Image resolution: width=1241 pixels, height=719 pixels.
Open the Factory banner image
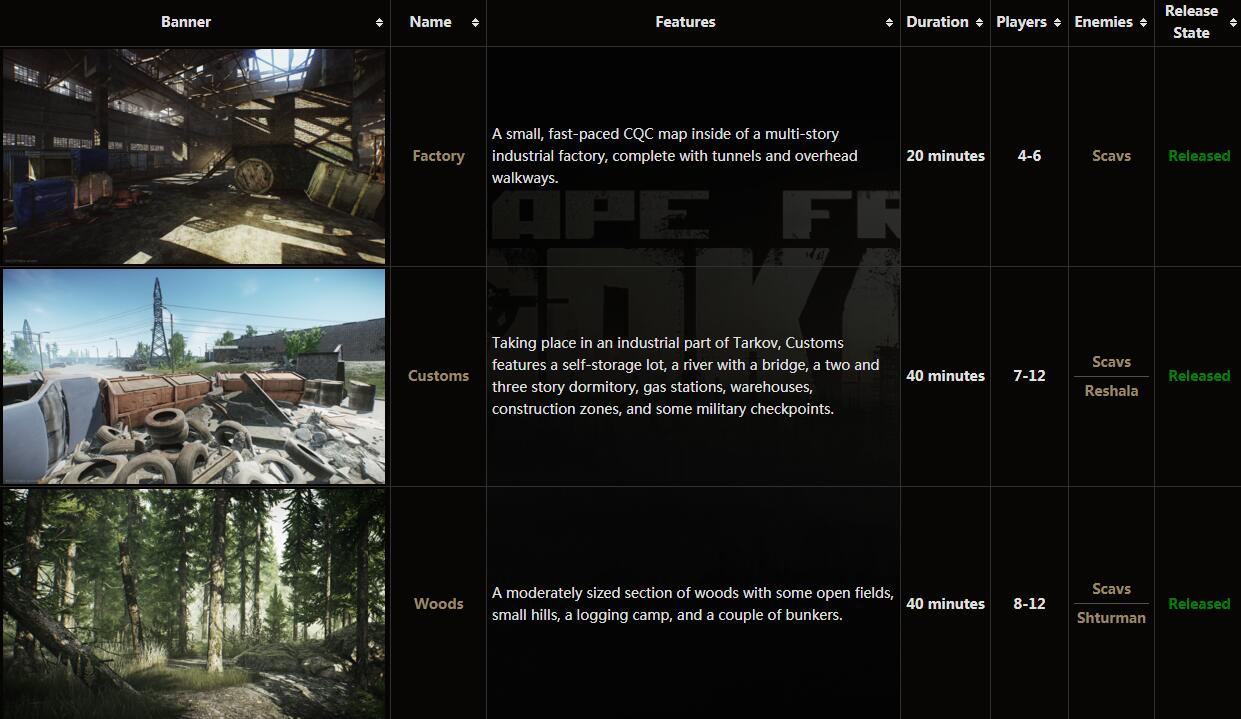(194, 157)
